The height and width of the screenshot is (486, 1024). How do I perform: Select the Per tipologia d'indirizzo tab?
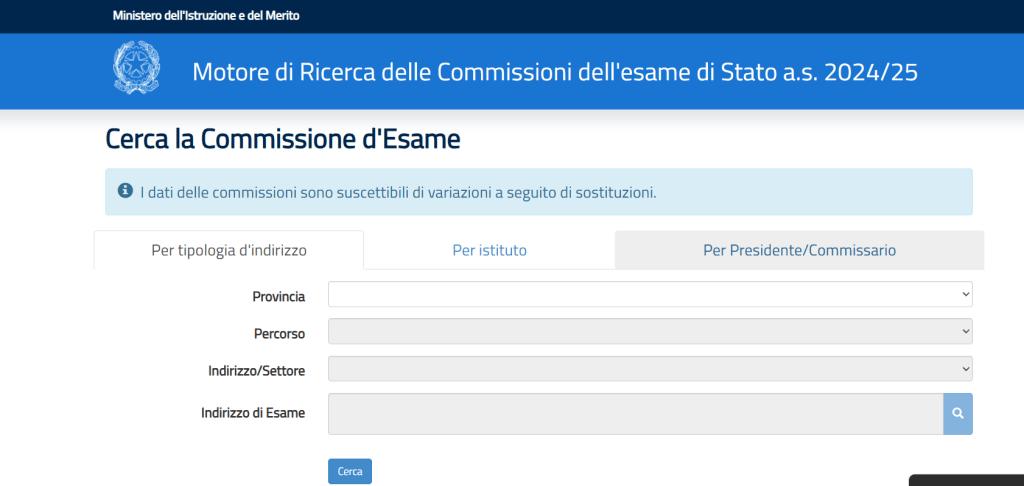pyautogui.click(x=229, y=250)
